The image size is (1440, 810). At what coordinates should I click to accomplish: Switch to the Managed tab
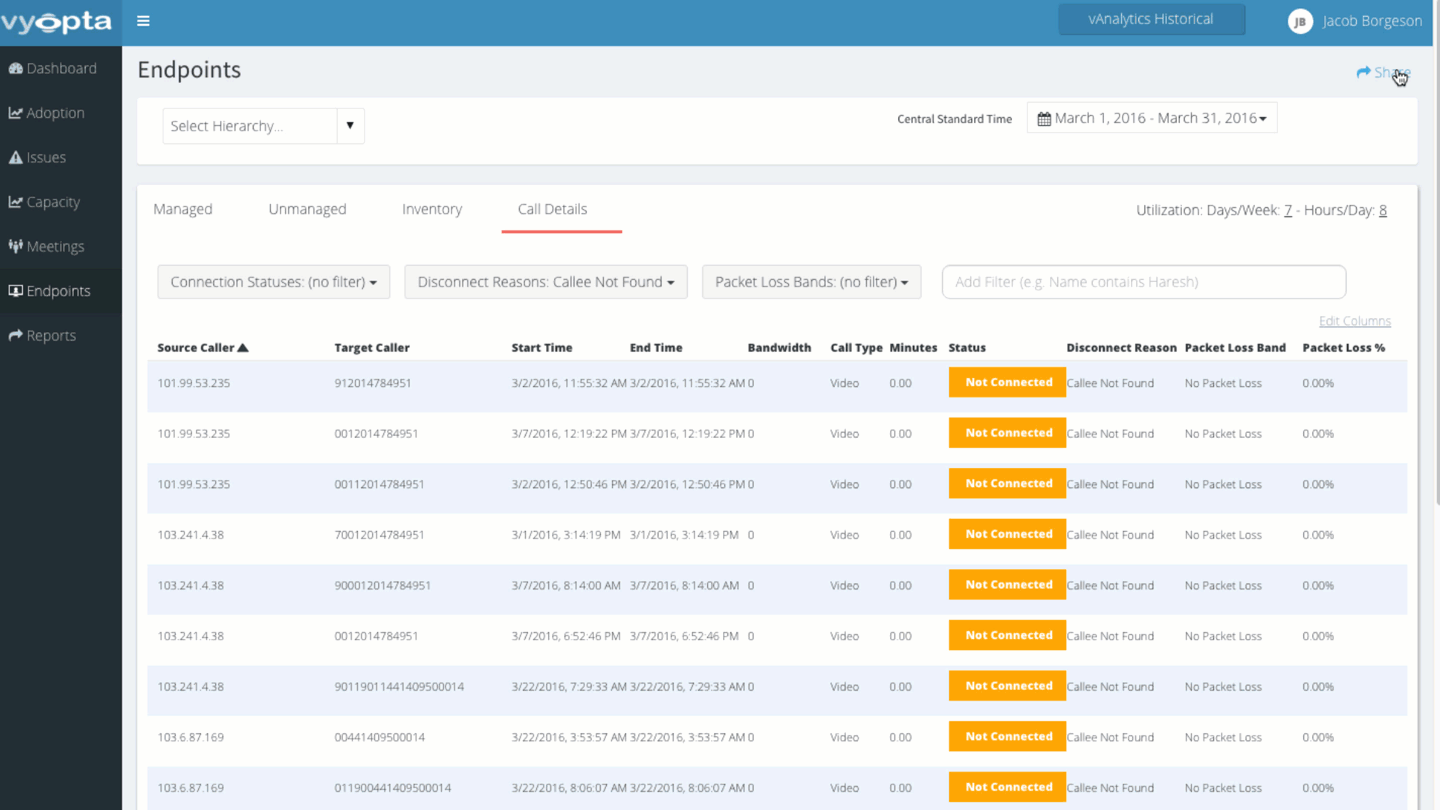click(x=183, y=209)
